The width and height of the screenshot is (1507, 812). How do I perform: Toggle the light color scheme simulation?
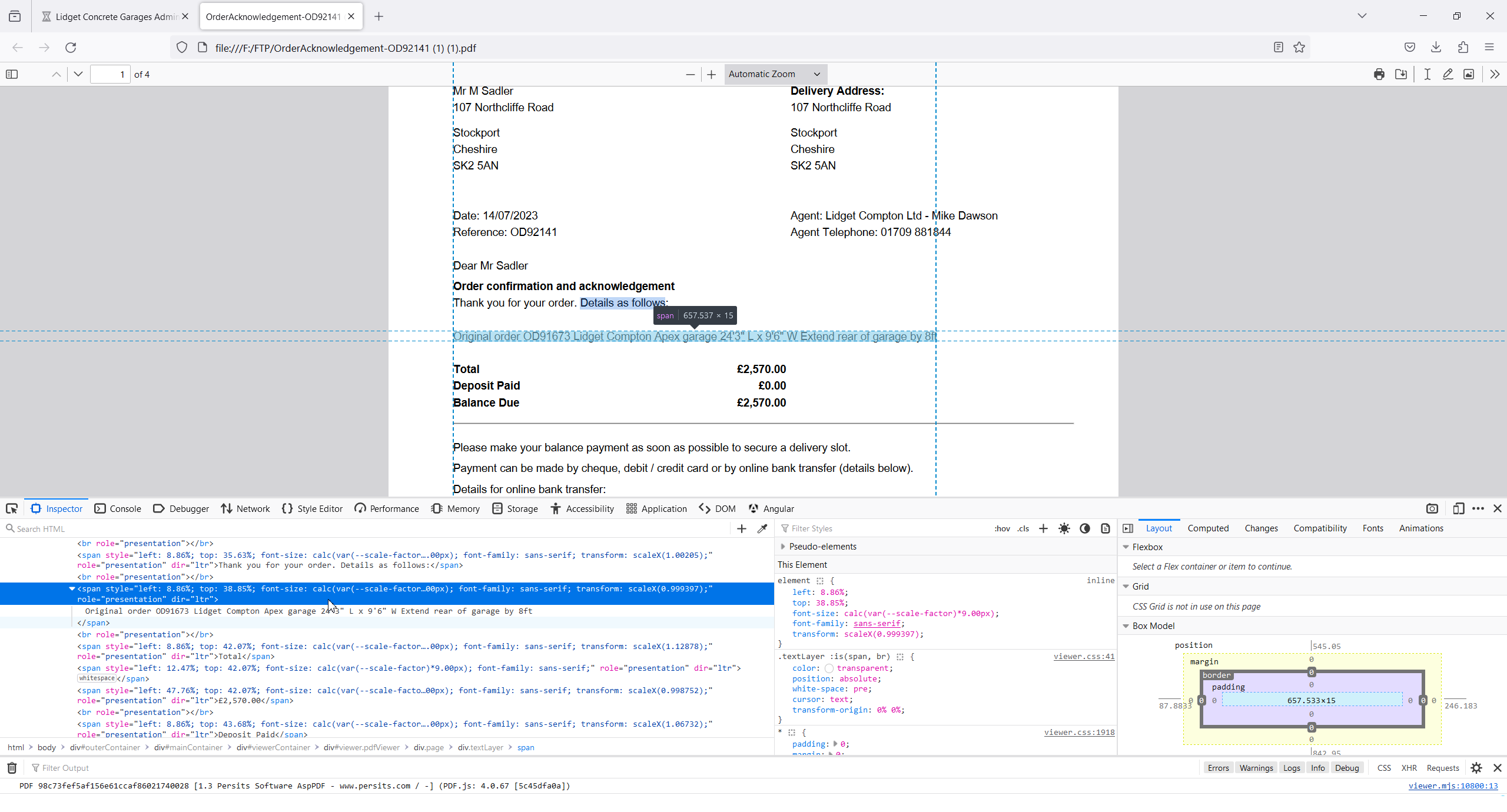(x=1064, y=528)
